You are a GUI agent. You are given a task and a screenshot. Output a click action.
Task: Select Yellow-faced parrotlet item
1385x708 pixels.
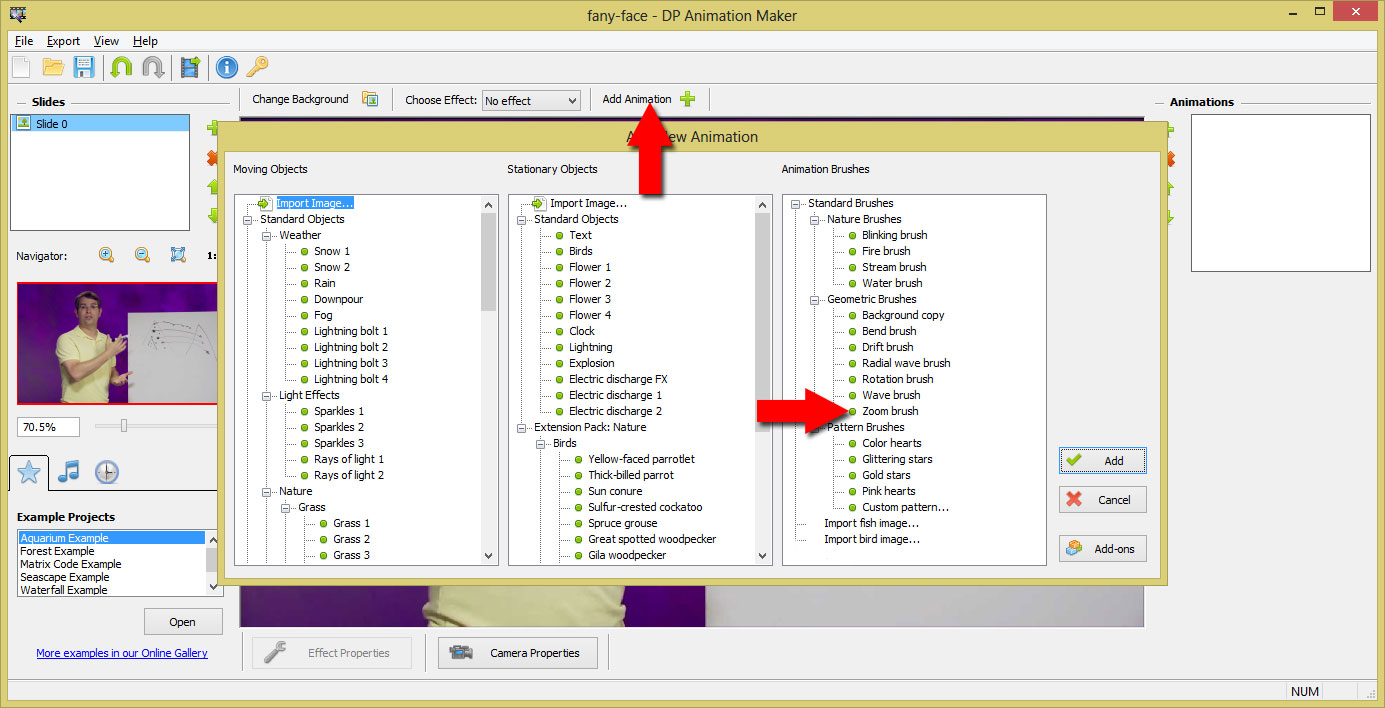click(641, 459)
